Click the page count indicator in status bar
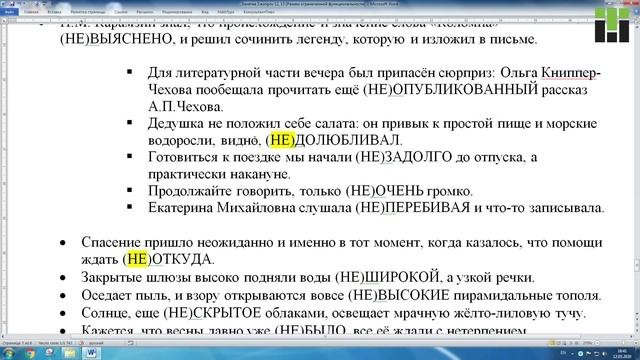Image resolution: width=640 pixels, height=360 pixels. [x=17, y=343]
